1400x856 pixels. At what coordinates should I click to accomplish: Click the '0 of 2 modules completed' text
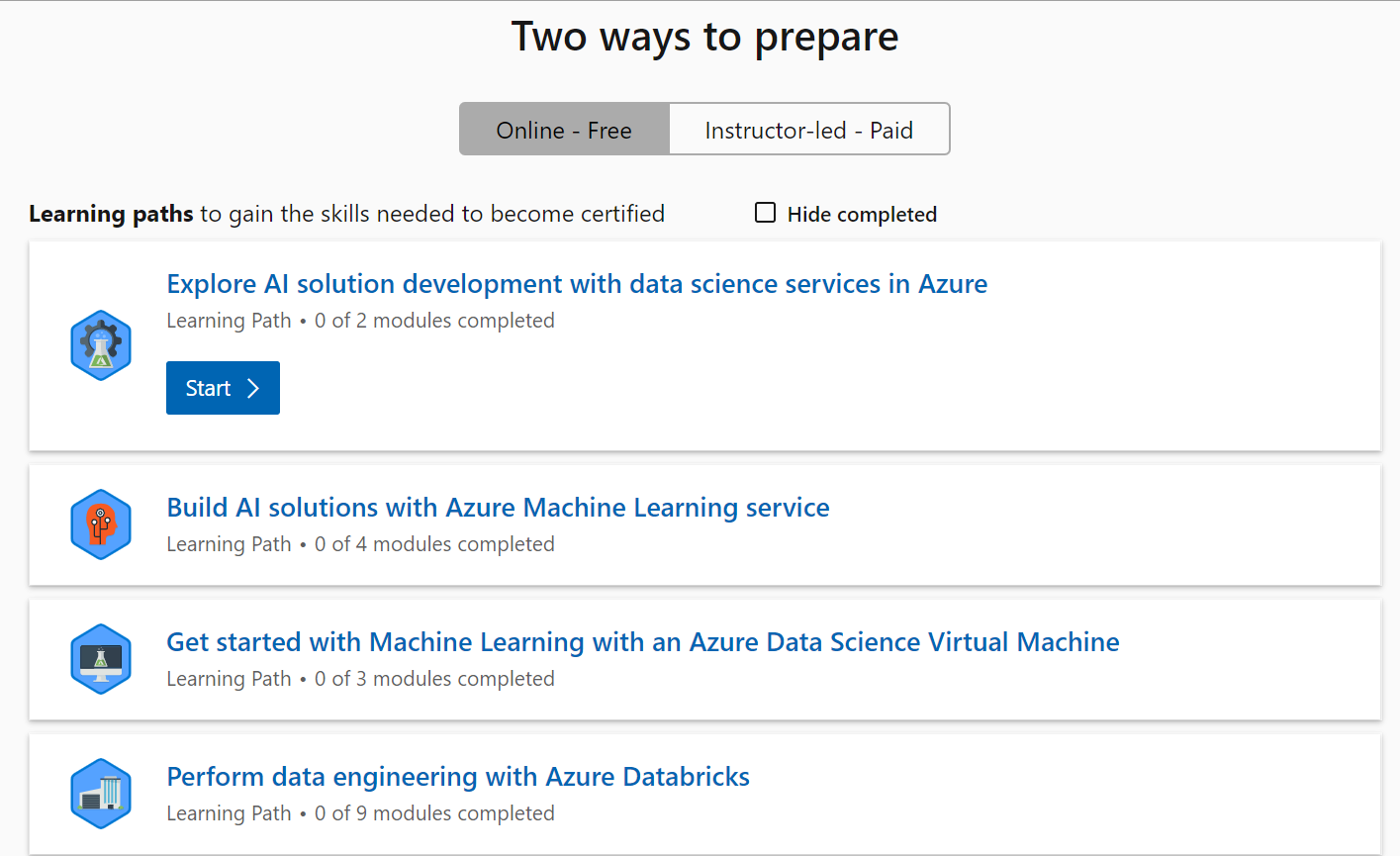pos(434,321)
